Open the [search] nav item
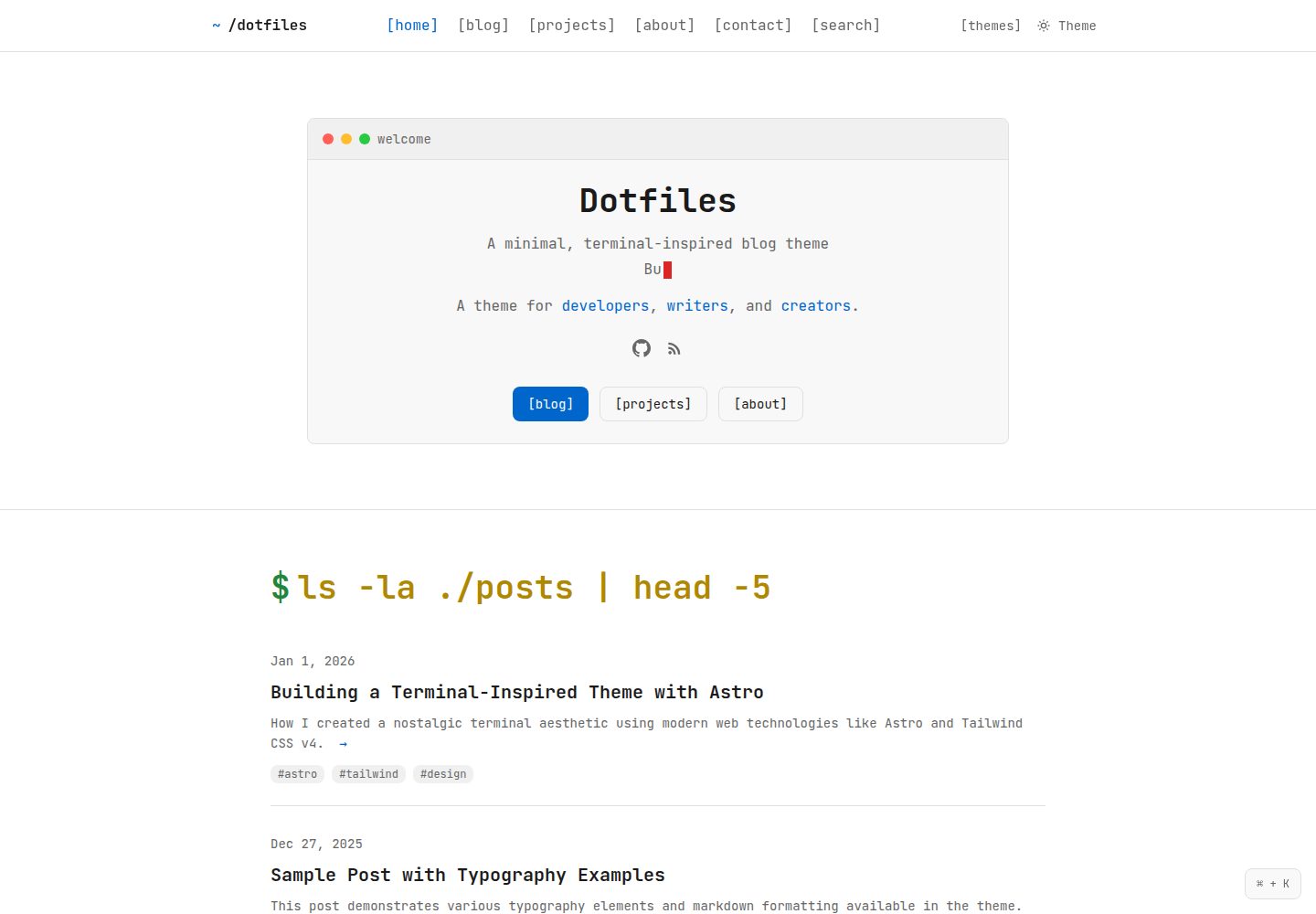Image resolution: width=1316 pixels, height=914 pixels. click(x=846, y=26)
